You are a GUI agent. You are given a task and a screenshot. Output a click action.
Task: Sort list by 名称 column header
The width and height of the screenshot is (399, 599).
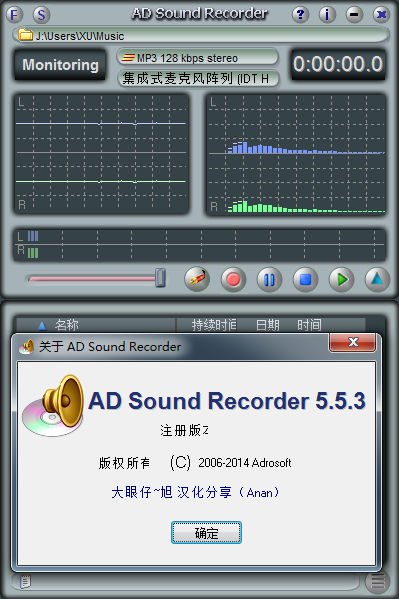coord(96,325)
